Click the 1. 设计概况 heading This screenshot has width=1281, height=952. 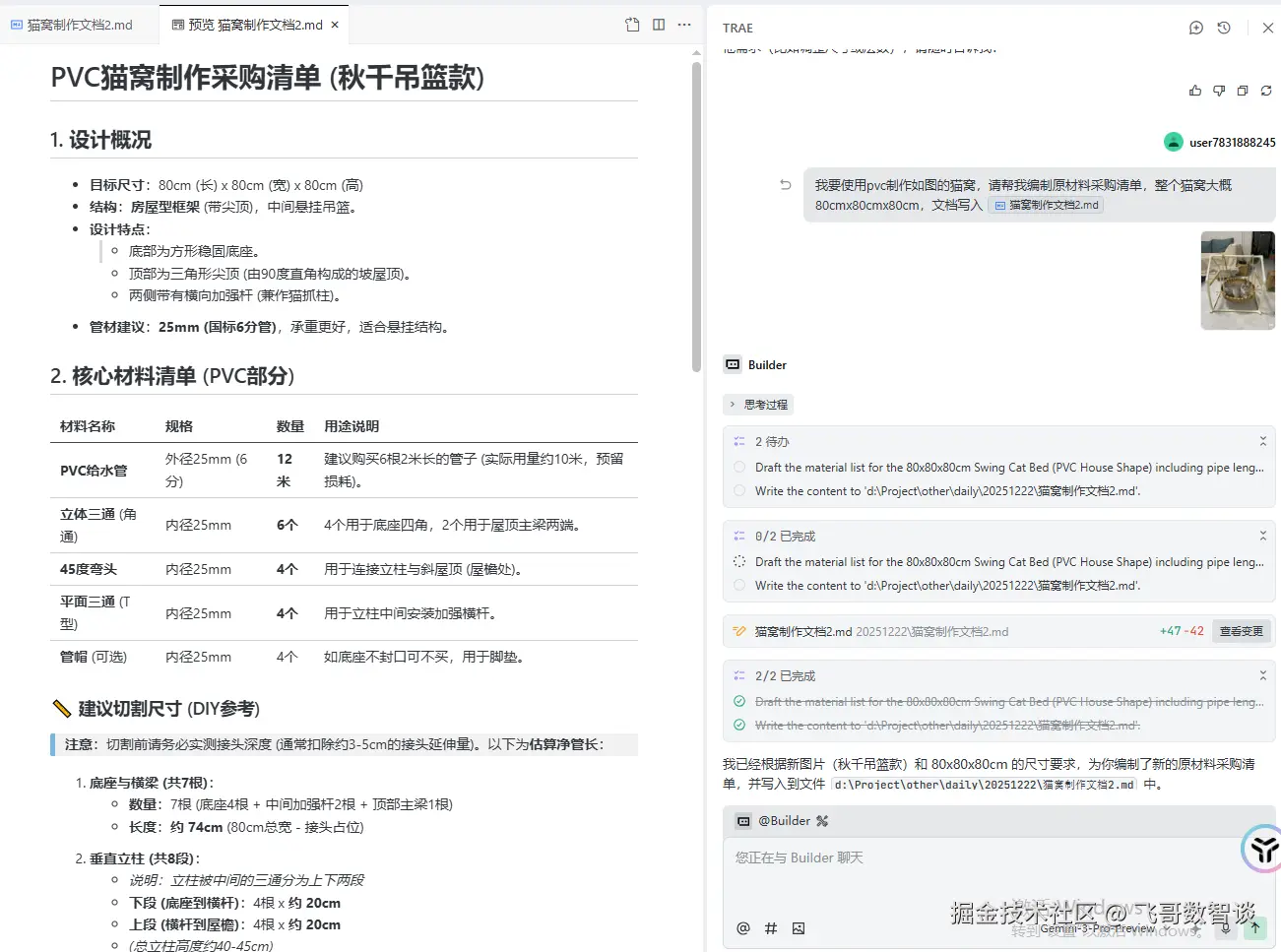[x=101, y=140]
